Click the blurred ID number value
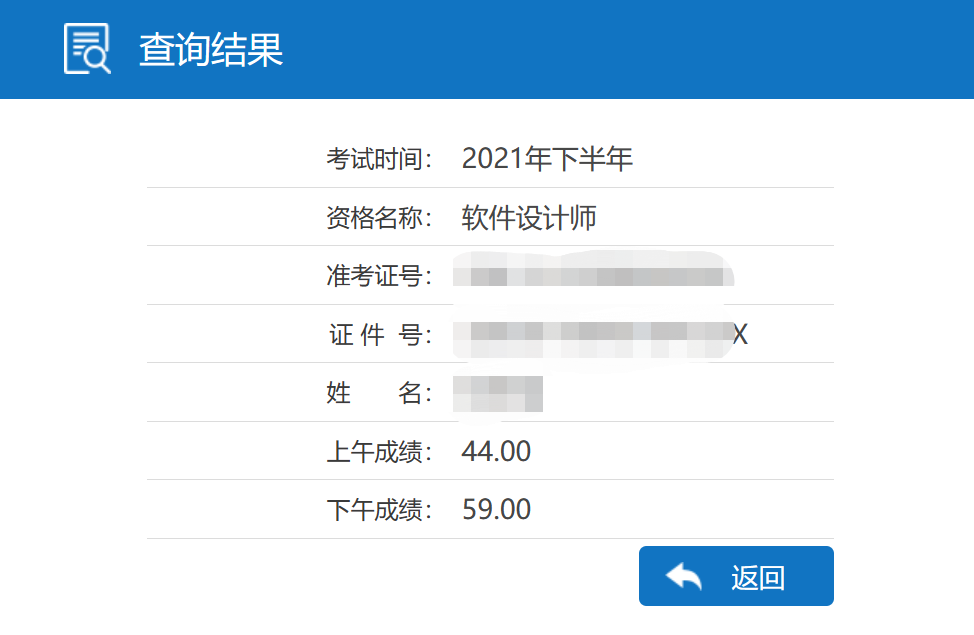This screenshot has height=635, width=974. 590,335
